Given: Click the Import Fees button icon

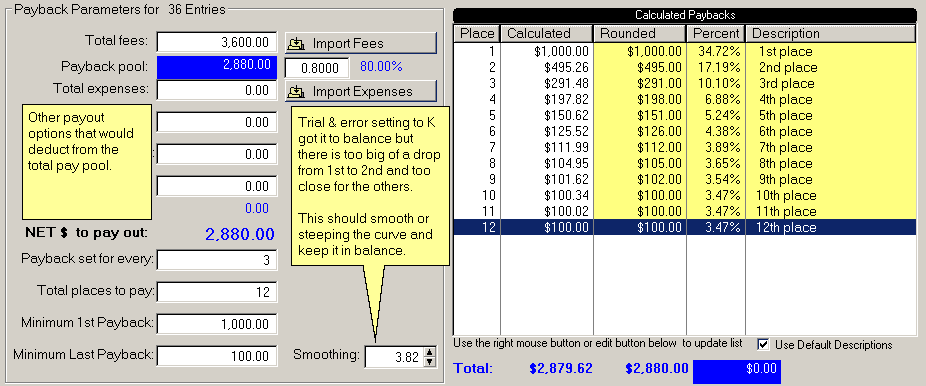Looking at the screenshot, I should tap(297, 44).
